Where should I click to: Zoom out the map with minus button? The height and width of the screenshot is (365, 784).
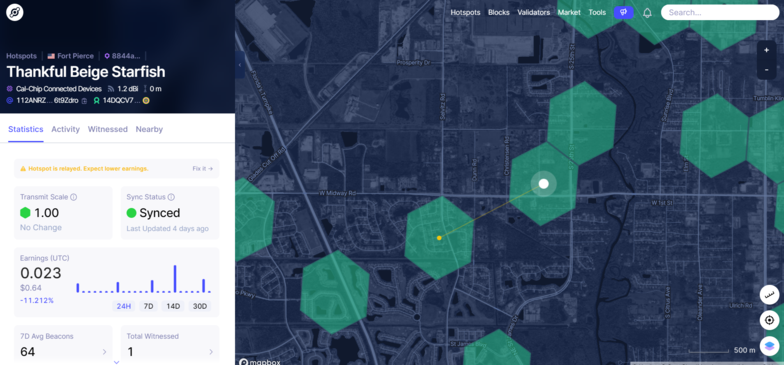pos(766,70)
